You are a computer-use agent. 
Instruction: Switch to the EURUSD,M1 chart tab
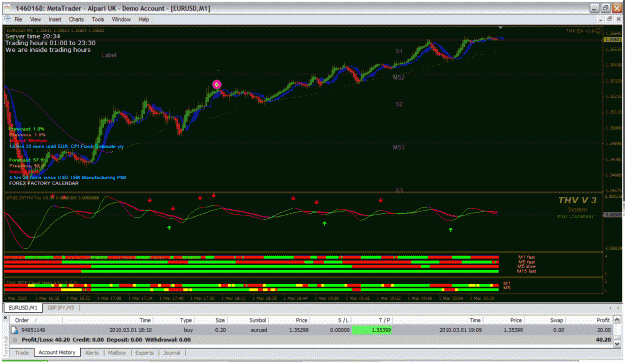click(23, 308)
